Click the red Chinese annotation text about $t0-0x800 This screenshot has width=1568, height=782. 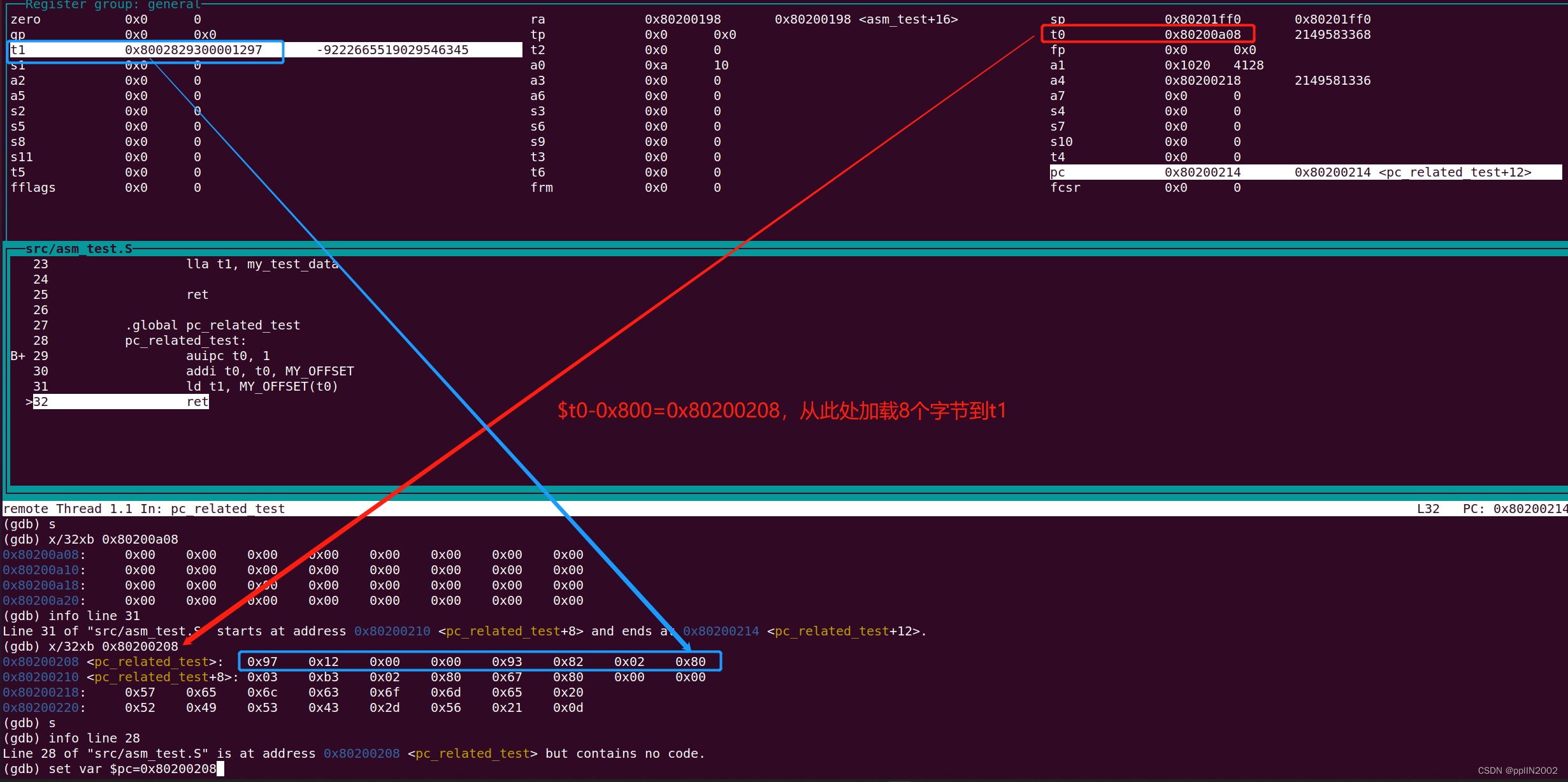tap(782, 410)
